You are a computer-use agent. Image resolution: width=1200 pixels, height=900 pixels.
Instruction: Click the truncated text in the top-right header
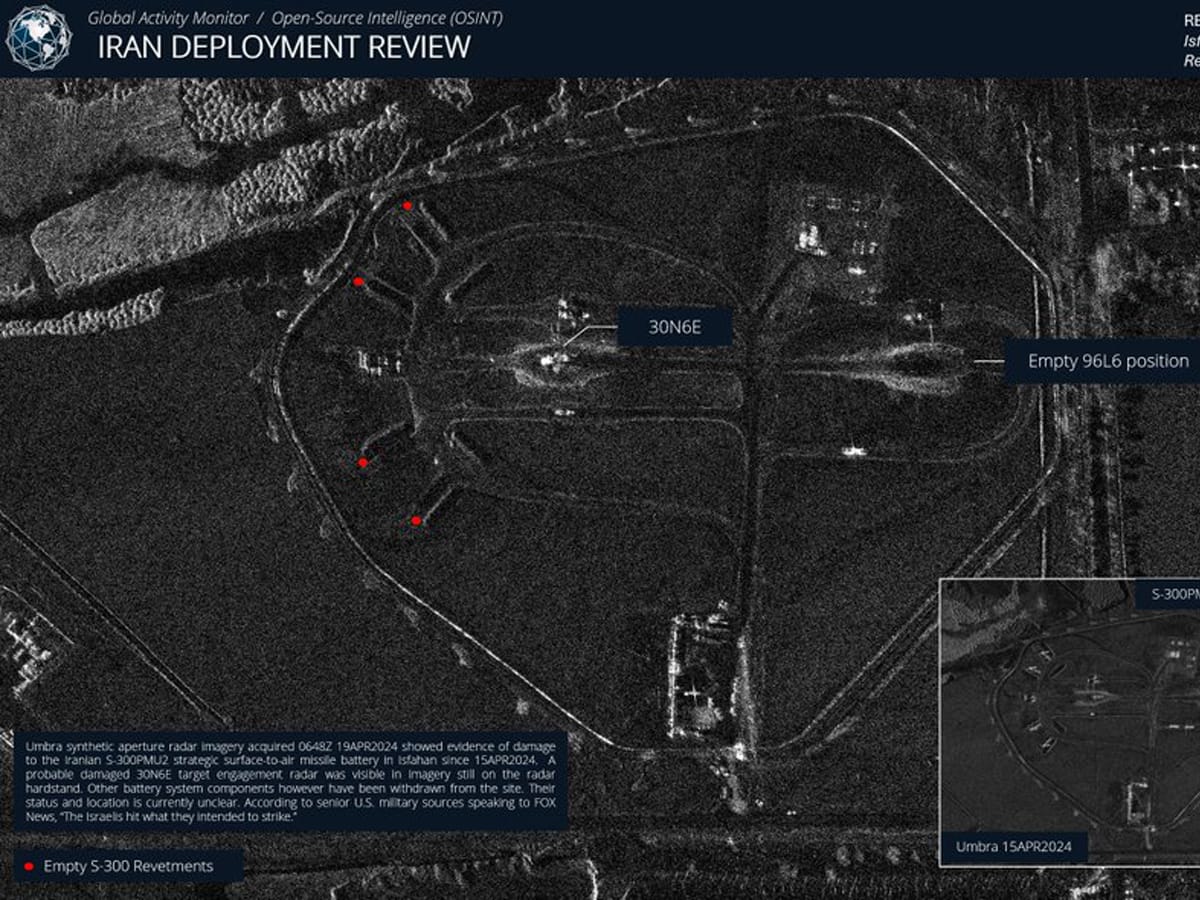1190,40
